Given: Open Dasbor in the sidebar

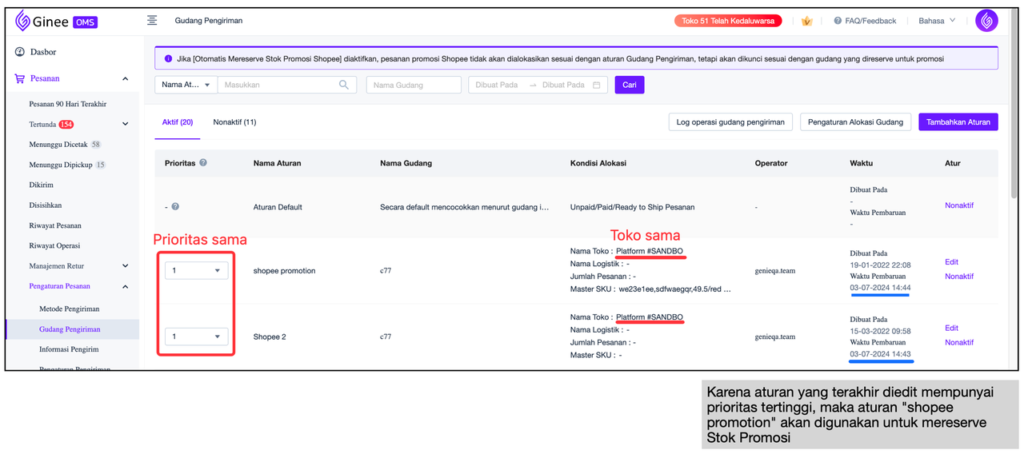Looking at the screenshot, I should 43,52.
